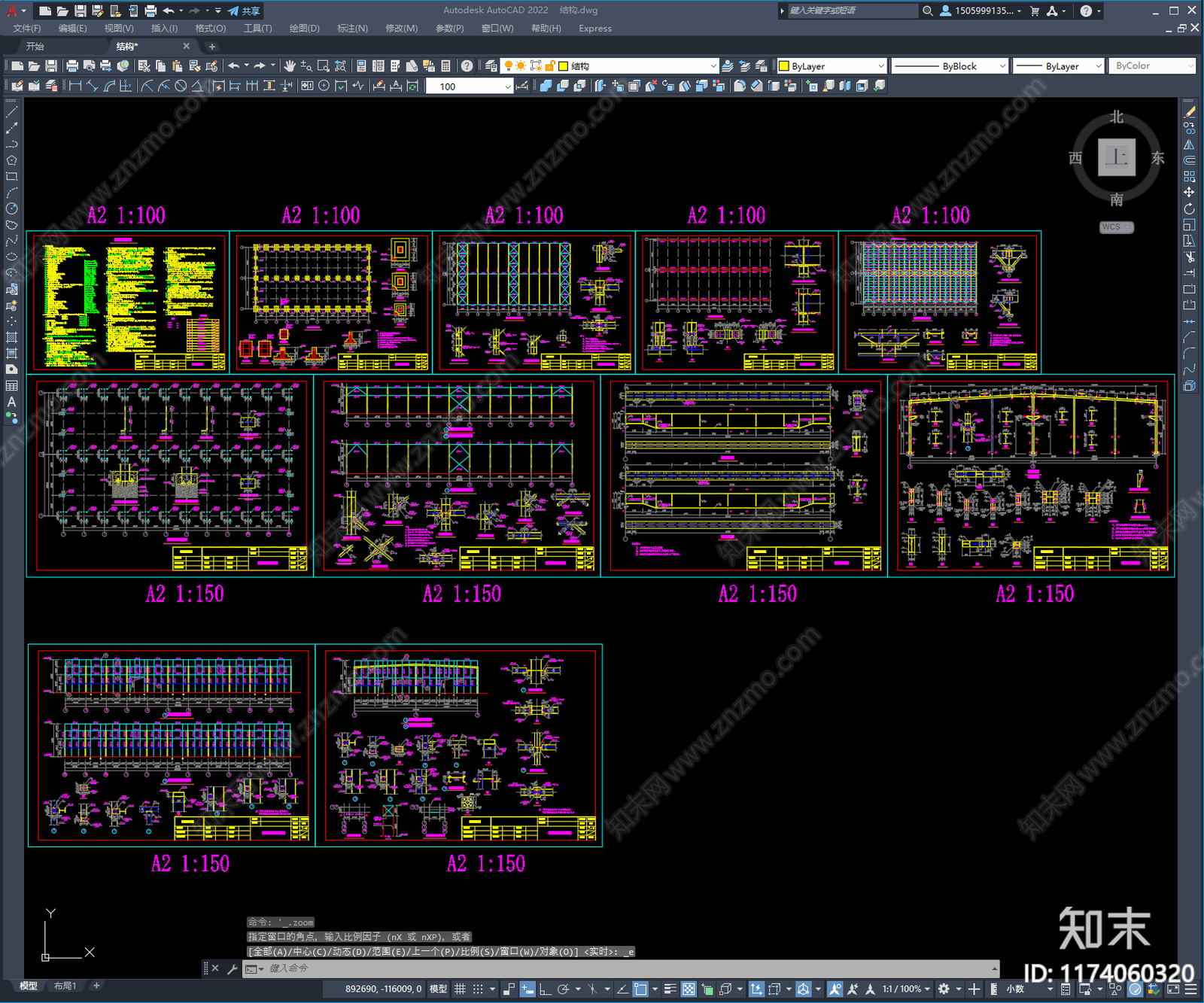1204x1003 pixels.
Task: Switch to the 开始 tab
Action: (x=35, y=47)
